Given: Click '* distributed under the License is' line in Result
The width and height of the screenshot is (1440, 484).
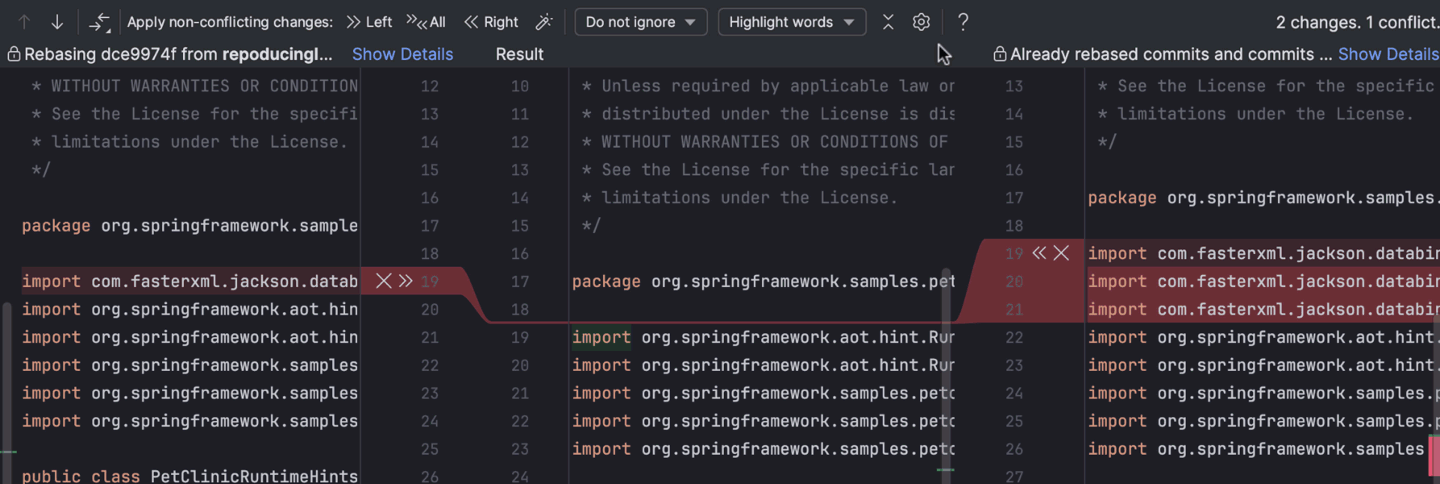Looking at the screenshot, I should pos(768,113).
